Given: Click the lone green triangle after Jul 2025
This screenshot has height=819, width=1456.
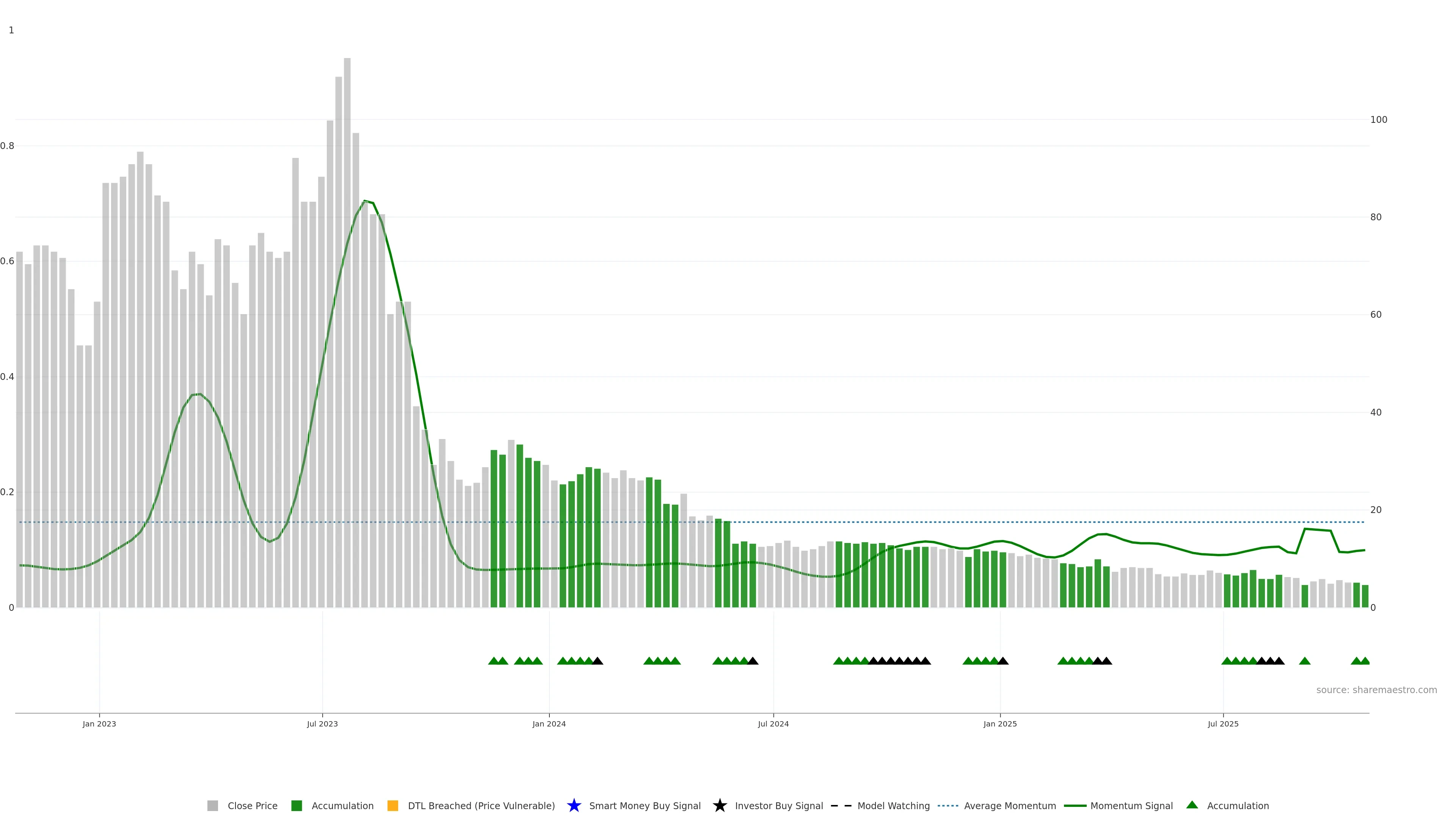Looking at the screenshot, I should [1304, 661].
